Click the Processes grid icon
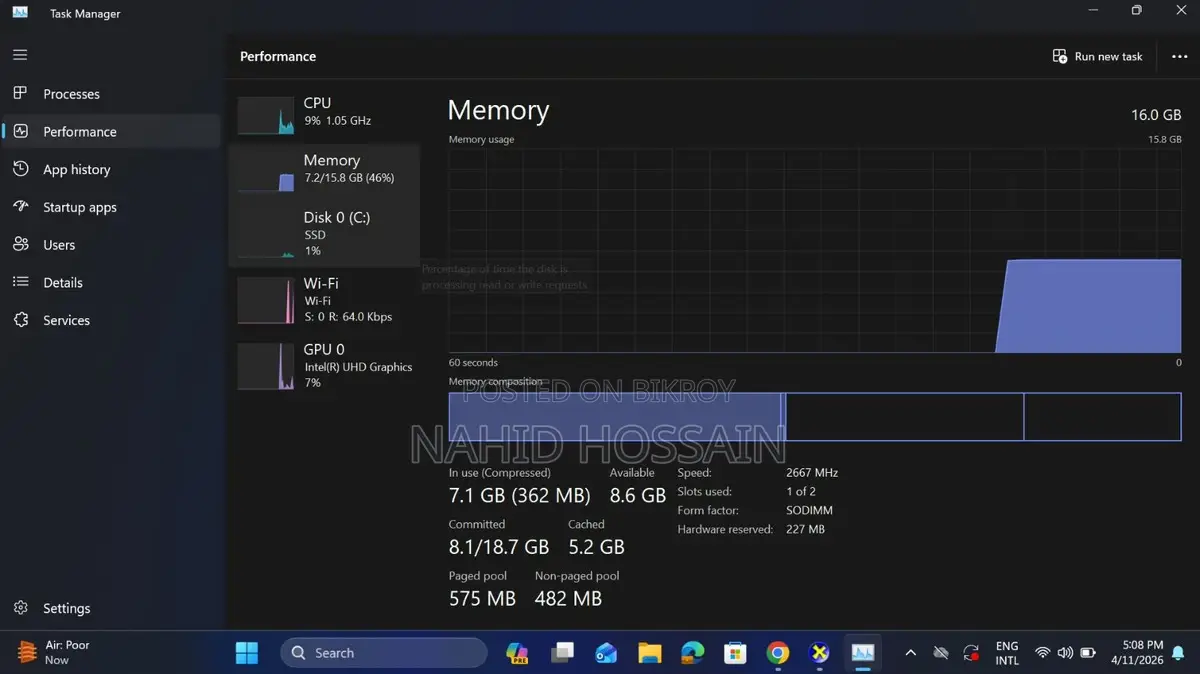The width and height of the screenshot is (1200, 674). [20, 93]
